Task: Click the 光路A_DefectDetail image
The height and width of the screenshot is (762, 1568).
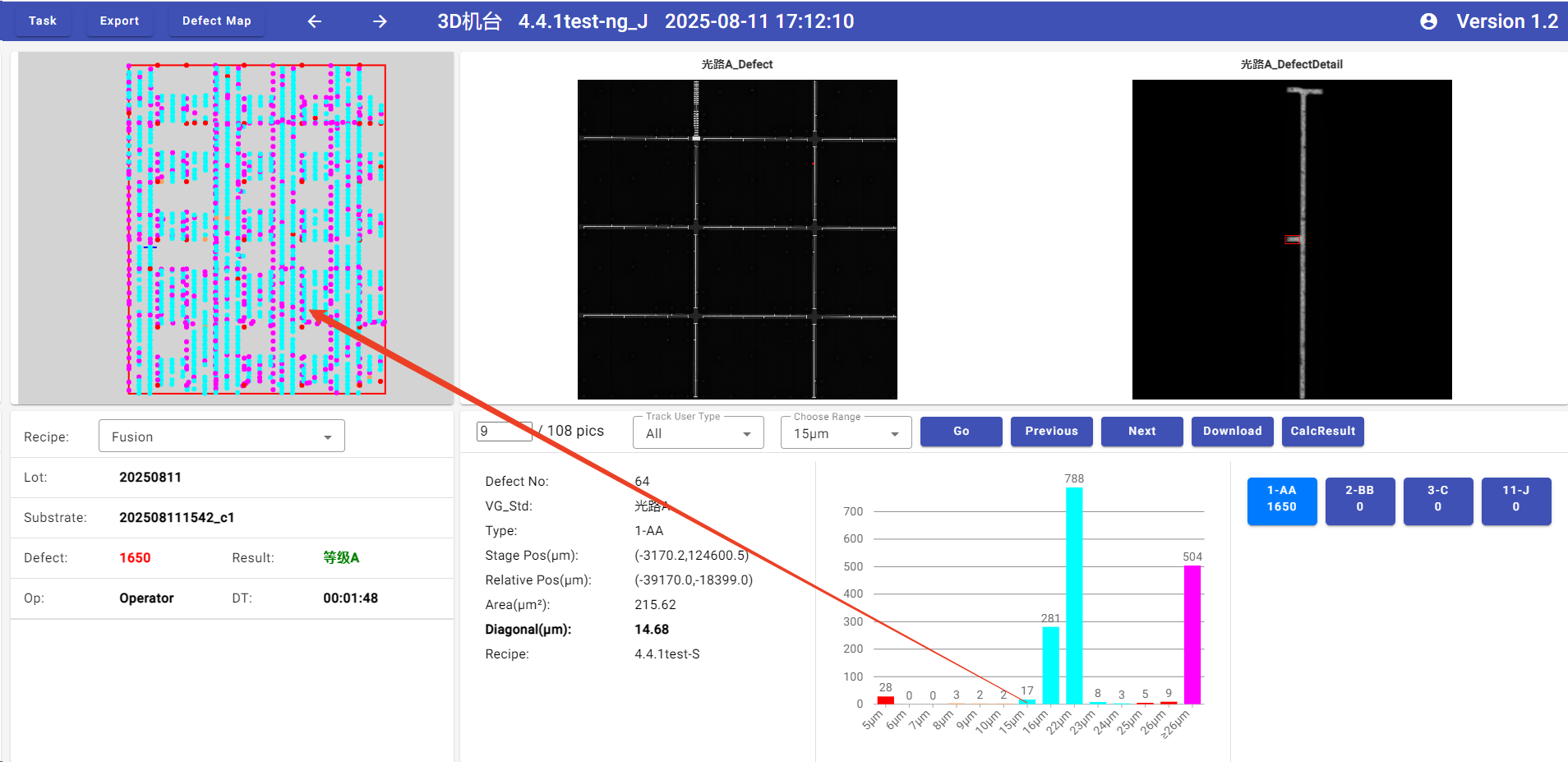Action: [x=1291, y=239]
